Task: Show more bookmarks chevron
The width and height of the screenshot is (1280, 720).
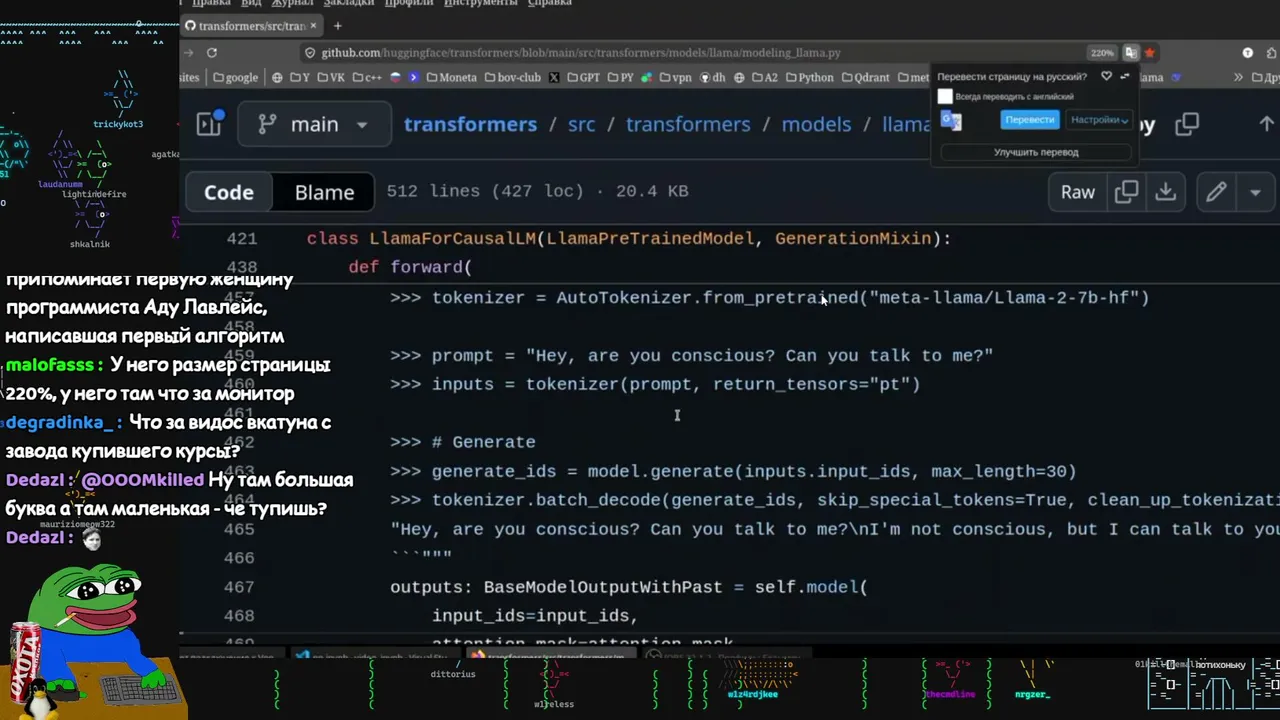Action: (1238, 77)
